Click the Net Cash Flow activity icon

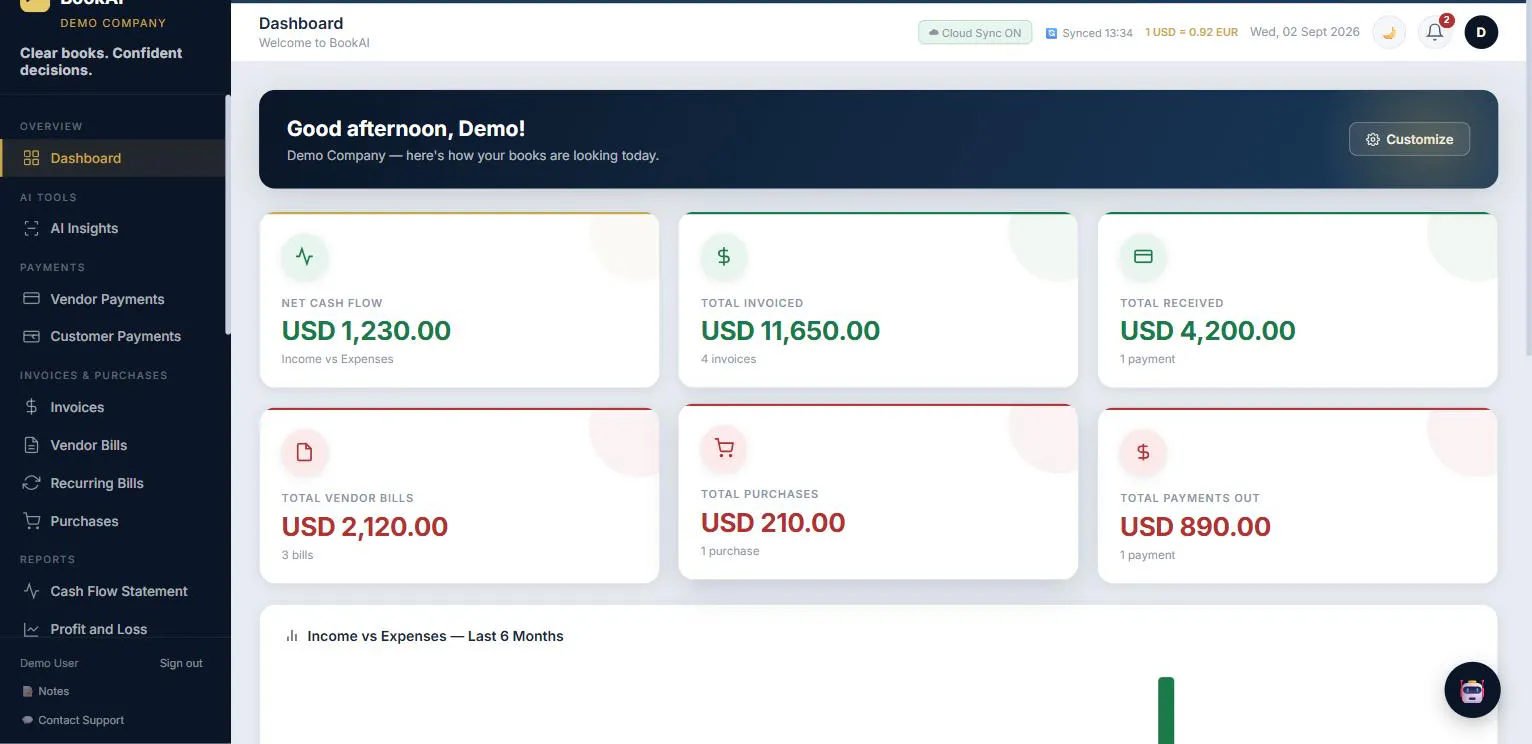coord(305,257)
